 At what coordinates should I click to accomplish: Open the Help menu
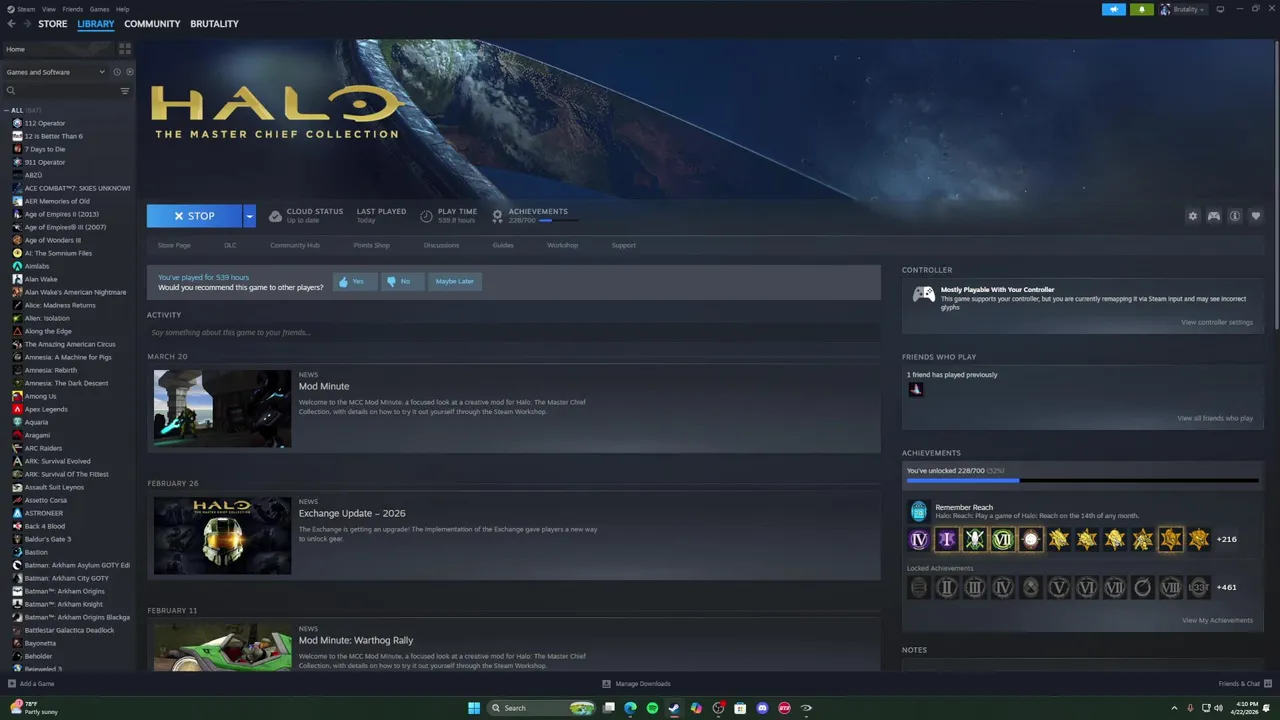122,9
